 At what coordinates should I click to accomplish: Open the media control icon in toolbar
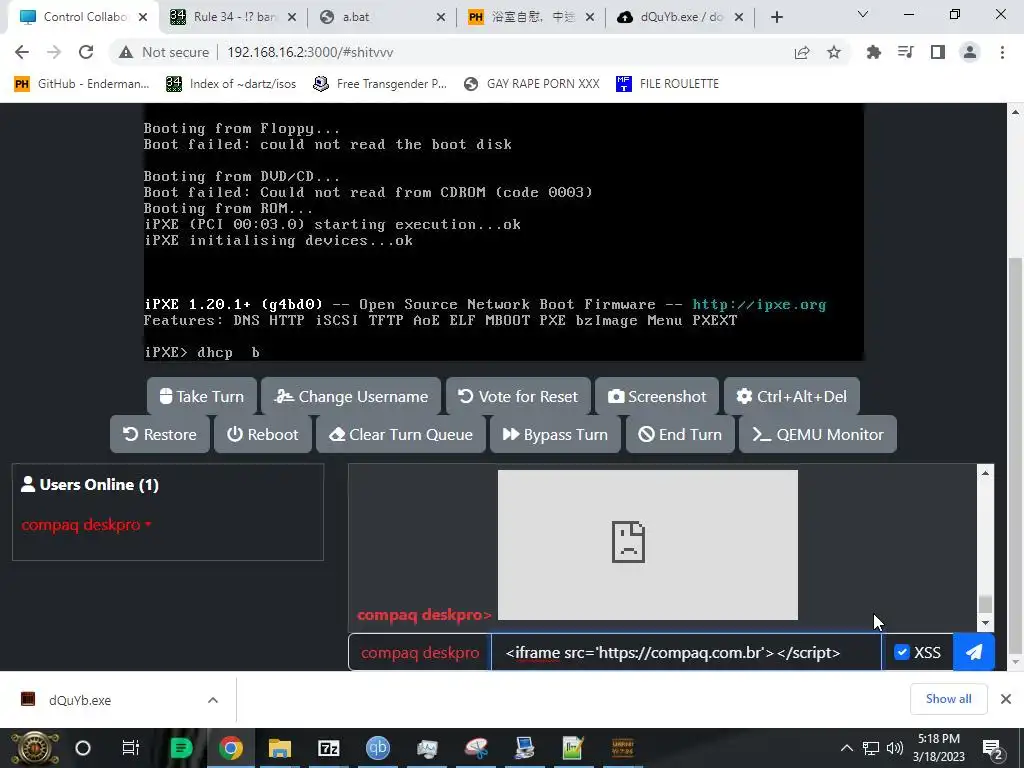[x=905, y=52]
